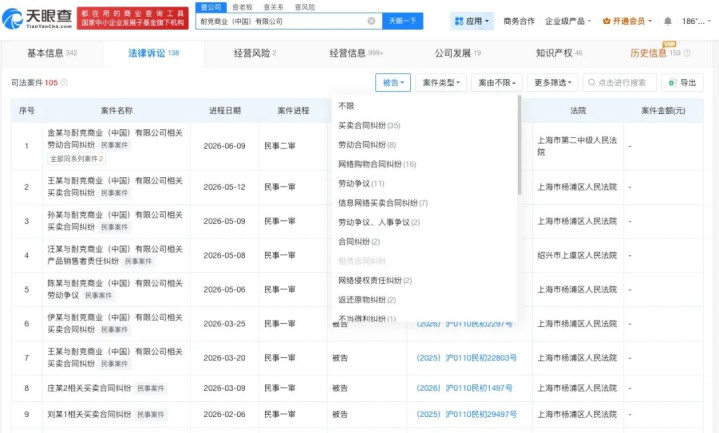Screen dimensions: 719x433
Task: Click the 天眼一下 search button
Action: coord(403,21)
